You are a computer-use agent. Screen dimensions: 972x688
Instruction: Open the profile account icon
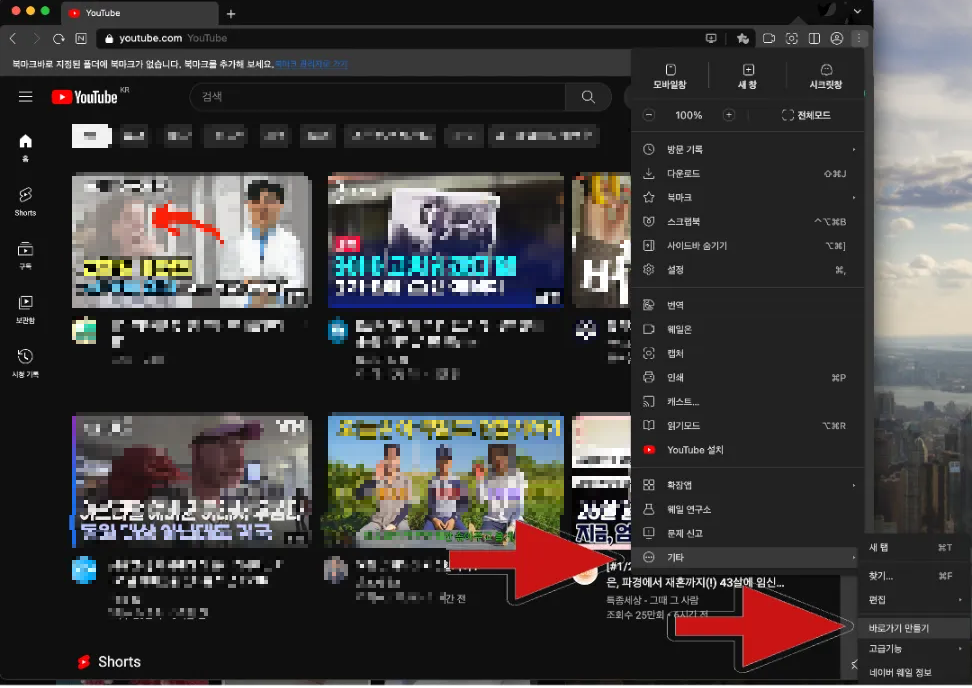tap(836, 38)
